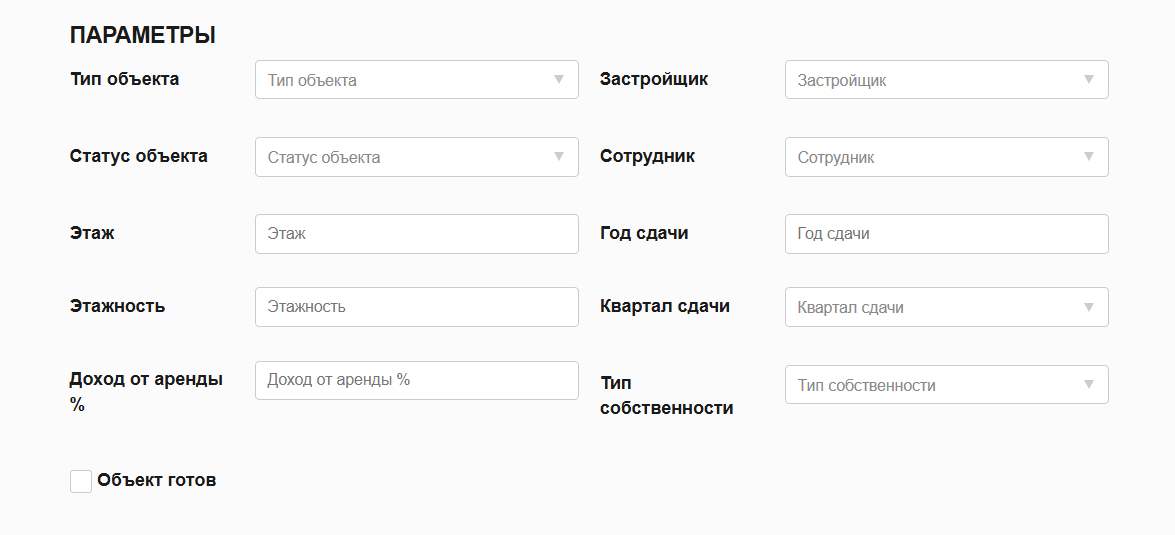Click the Квартал сдачи arrow icon
The height and width of the screenshot is (535, 1175).
[x=1089, y=307]
